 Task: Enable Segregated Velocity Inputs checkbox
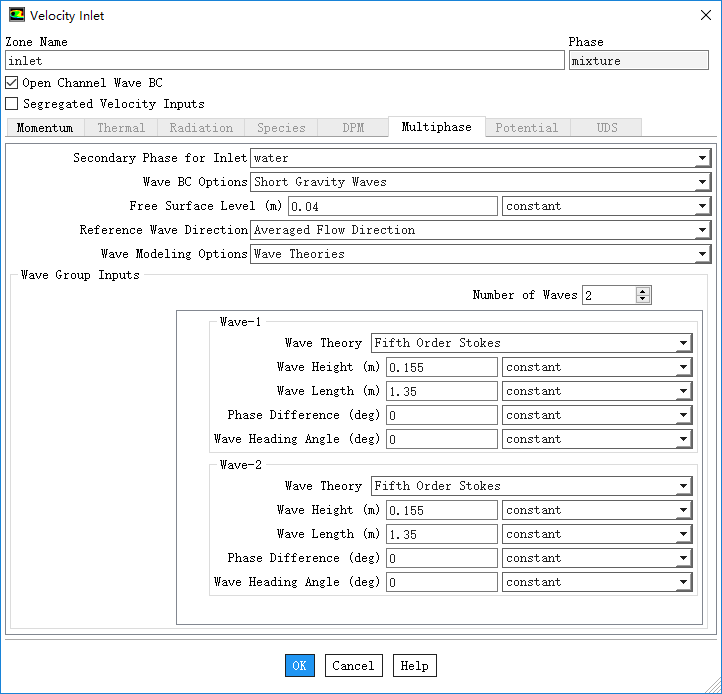tap(12, 103)
